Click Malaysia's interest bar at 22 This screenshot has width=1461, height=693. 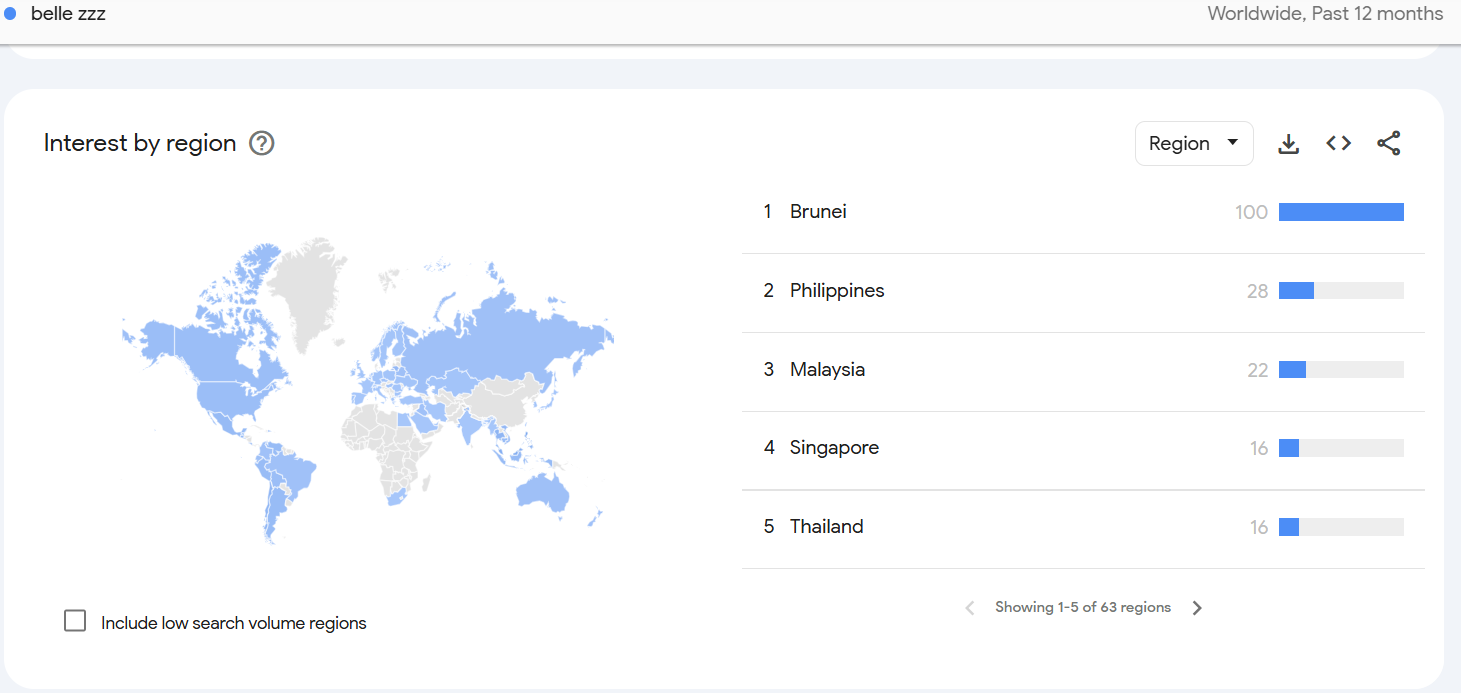[x=1292, y=370]
